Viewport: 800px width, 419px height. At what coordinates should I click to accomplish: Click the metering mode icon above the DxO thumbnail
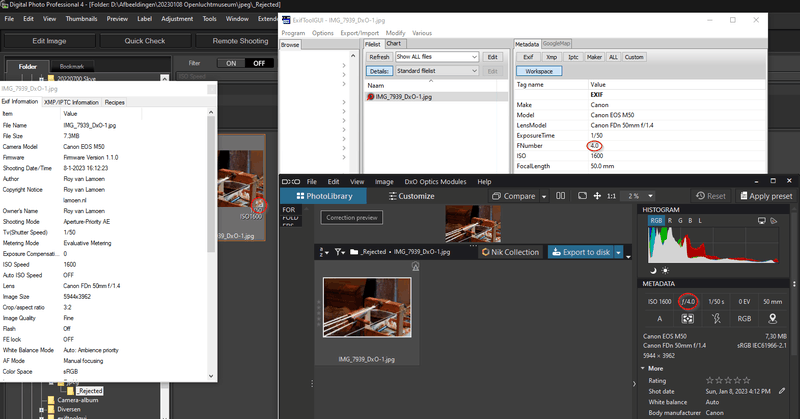[415, 266]
